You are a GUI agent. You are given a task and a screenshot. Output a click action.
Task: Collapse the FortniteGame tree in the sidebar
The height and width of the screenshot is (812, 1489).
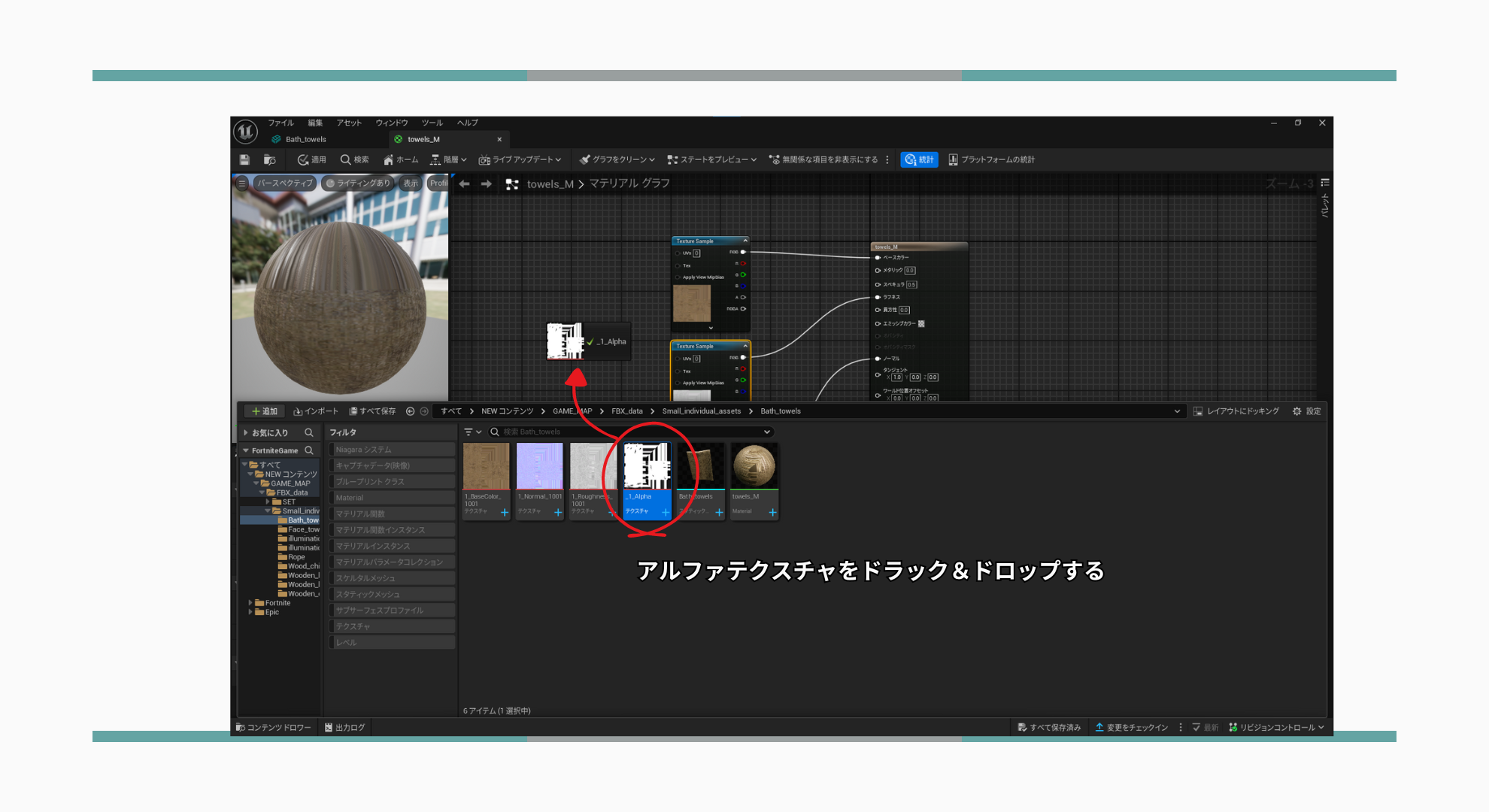point(244,450)
